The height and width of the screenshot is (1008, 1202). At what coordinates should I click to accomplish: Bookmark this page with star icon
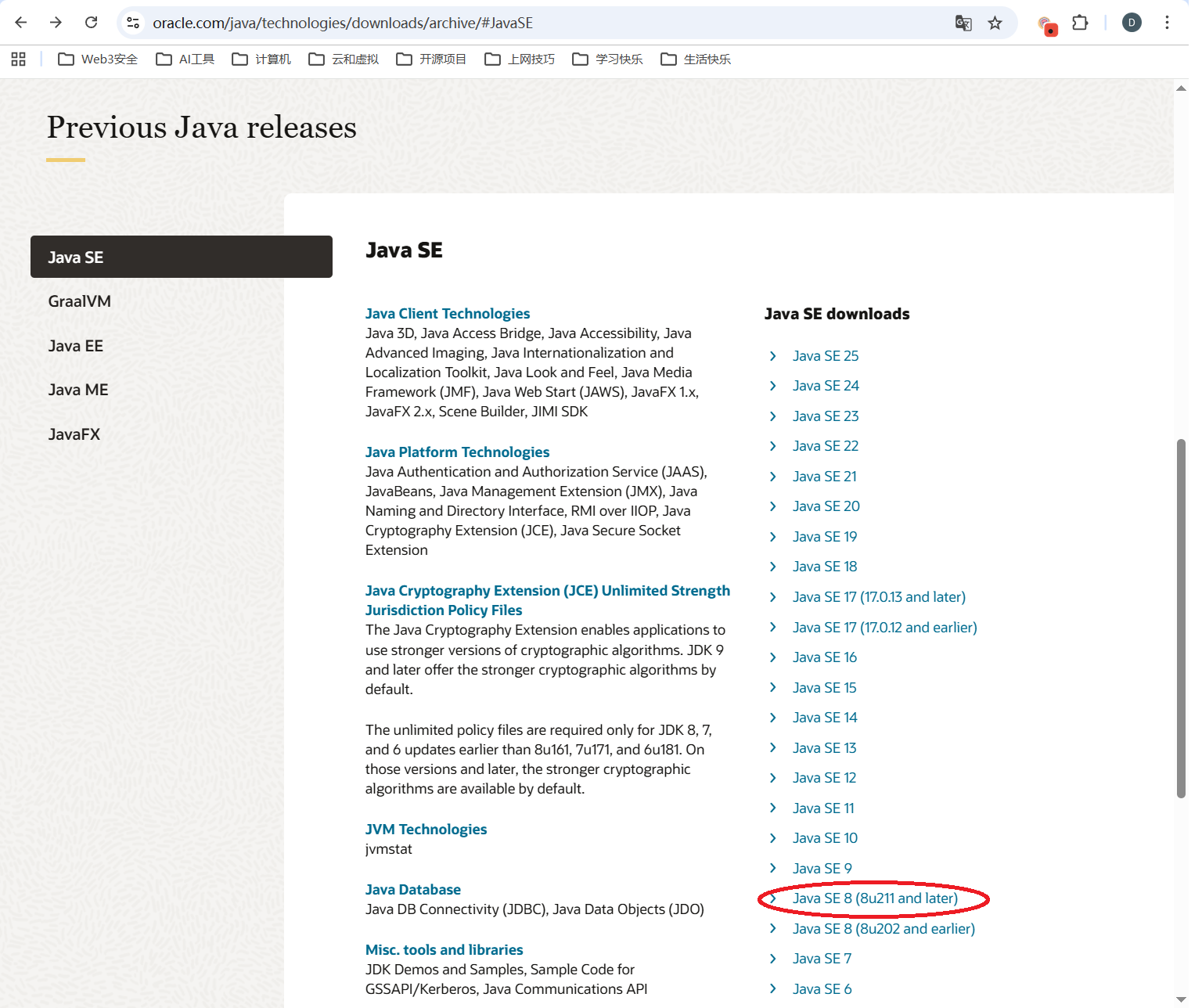tap(995, 23)
